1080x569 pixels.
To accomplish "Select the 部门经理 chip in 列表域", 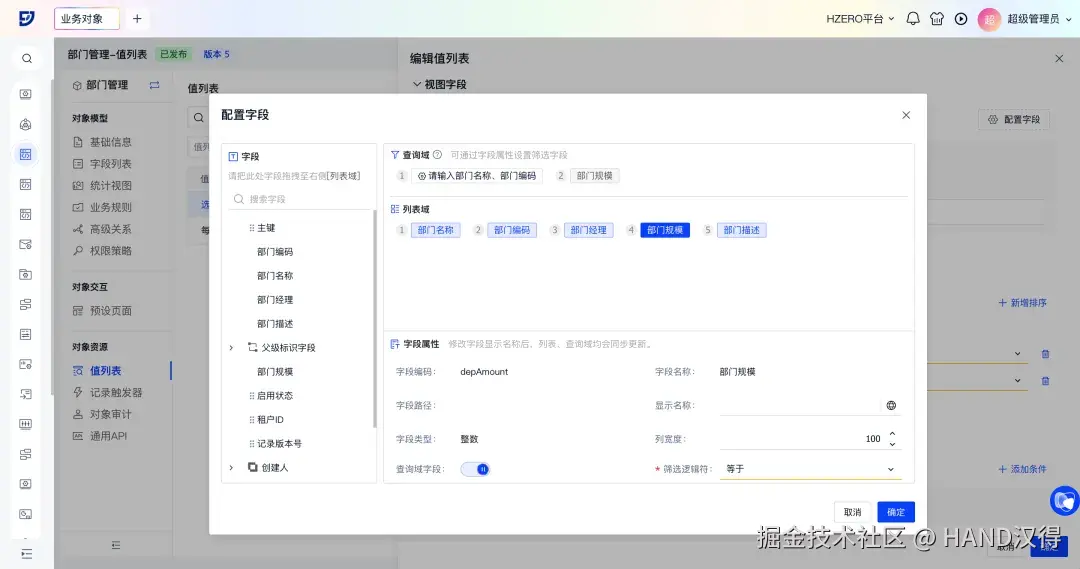I will pyautogui.click(x=588, y=230).
